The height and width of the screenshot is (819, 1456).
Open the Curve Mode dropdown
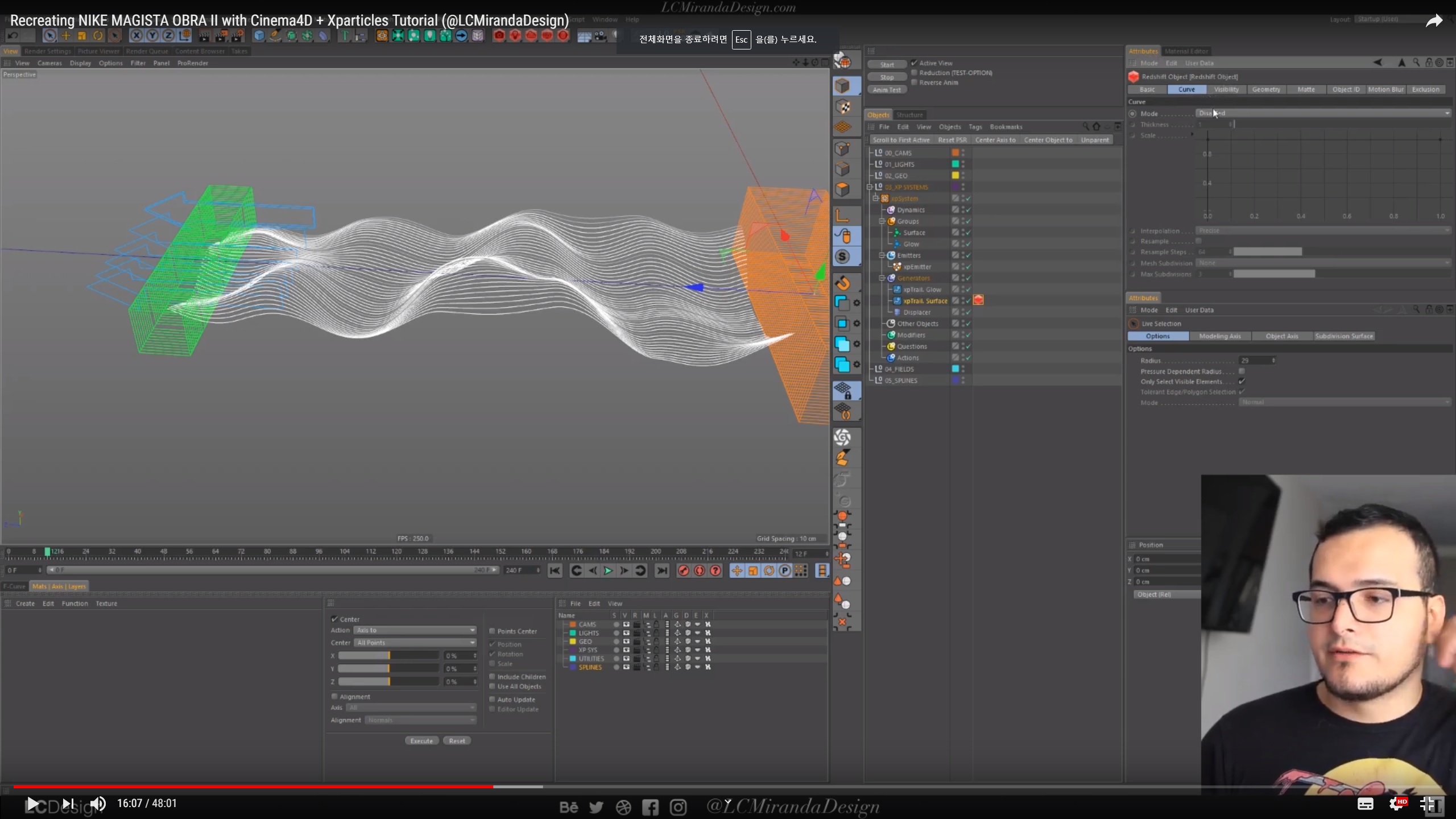tap(1323, 113)
